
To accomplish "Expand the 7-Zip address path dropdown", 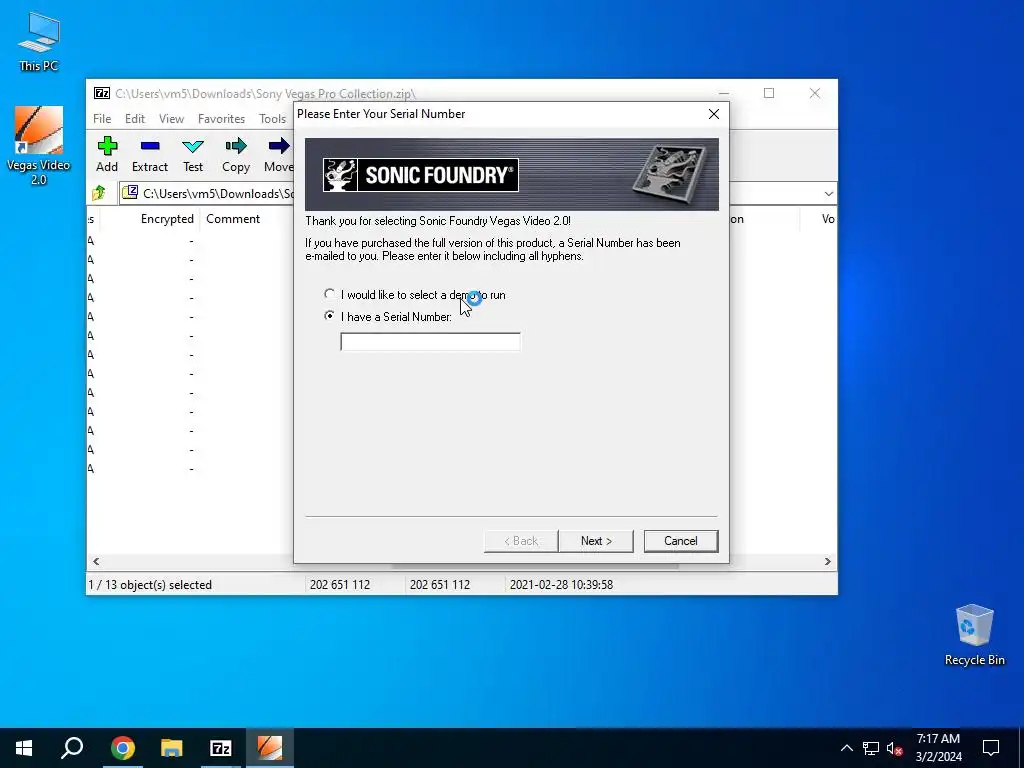I will [x=828, y=194].
